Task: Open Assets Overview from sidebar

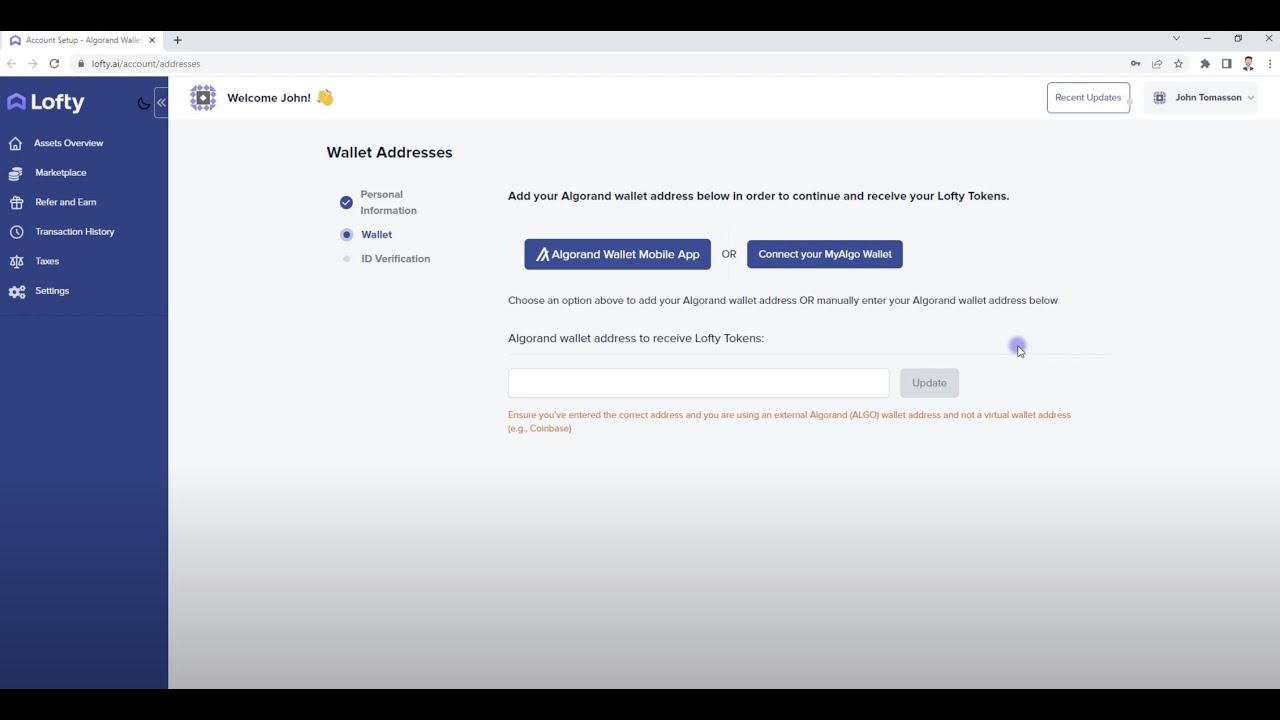Action: 68,143
